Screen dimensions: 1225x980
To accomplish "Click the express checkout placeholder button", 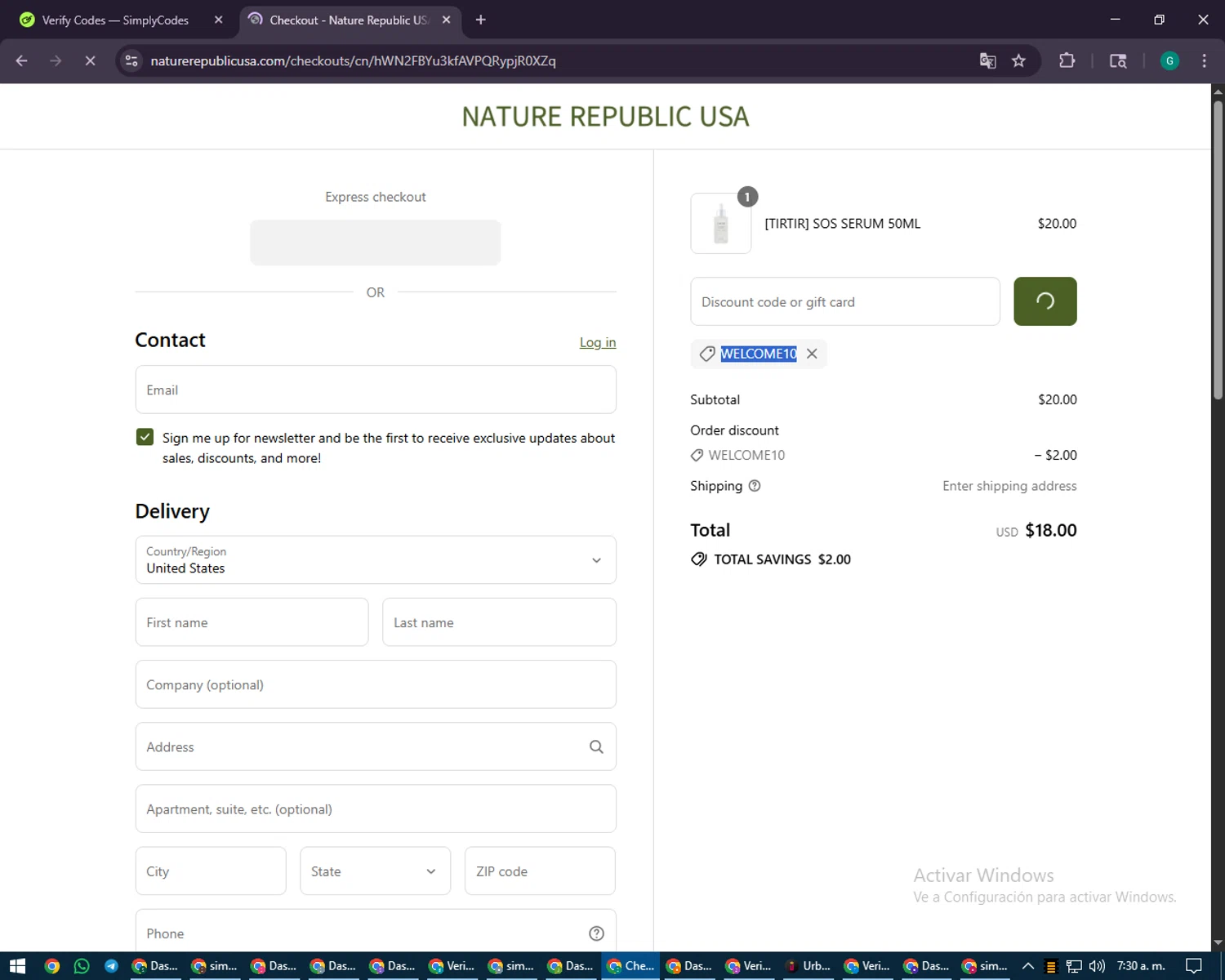I will (376, 243).
